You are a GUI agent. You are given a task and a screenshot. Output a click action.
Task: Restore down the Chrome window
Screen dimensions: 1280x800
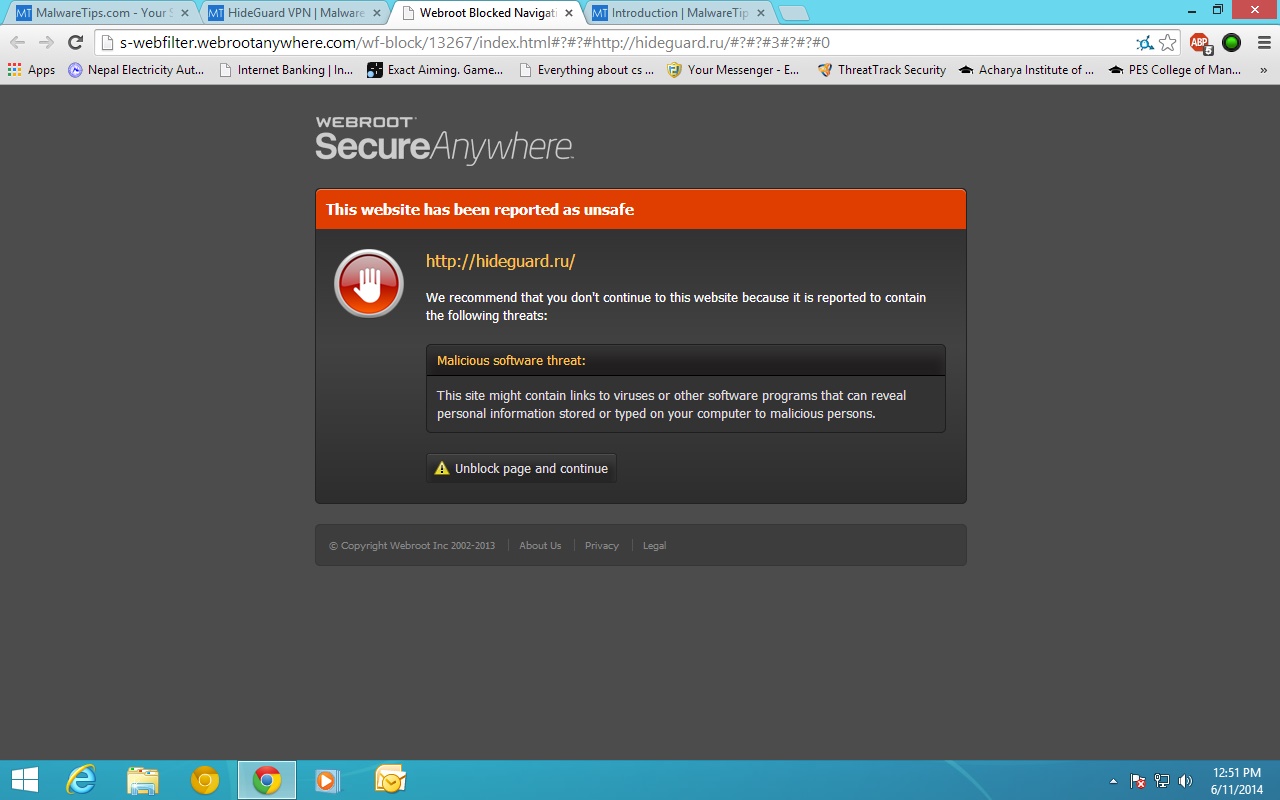pyautogui.click(x=1217, y=9)
